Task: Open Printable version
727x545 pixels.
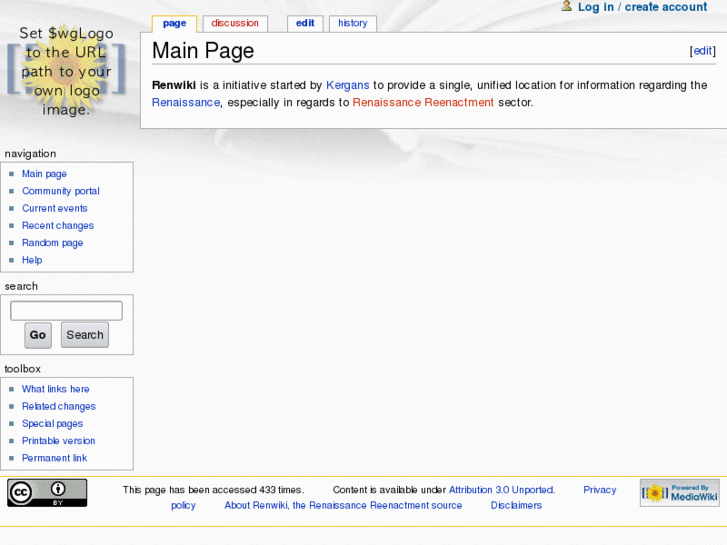Action: (58, 441)
